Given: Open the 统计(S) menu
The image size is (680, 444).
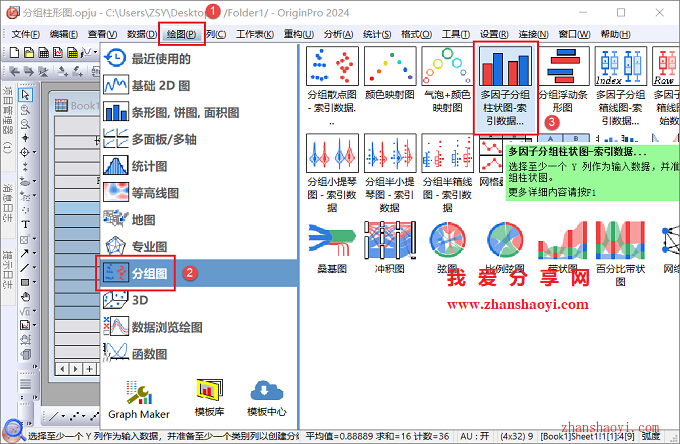Looking at the screenshot, I should (376, 34).
